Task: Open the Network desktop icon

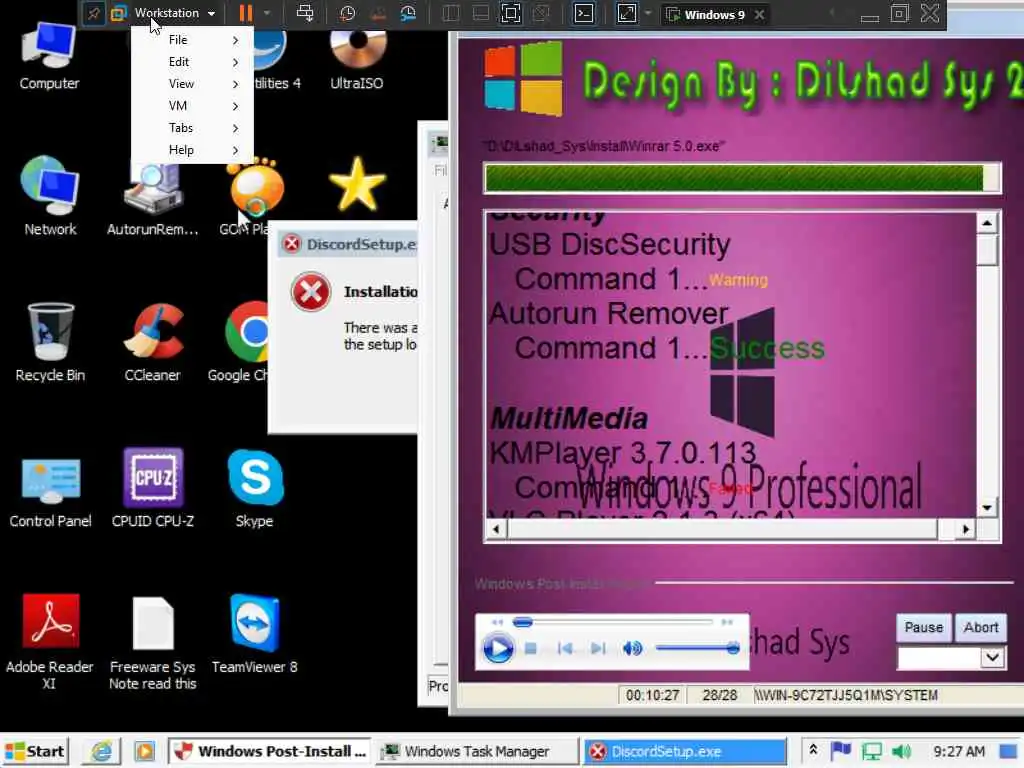Action: (50, 195)
